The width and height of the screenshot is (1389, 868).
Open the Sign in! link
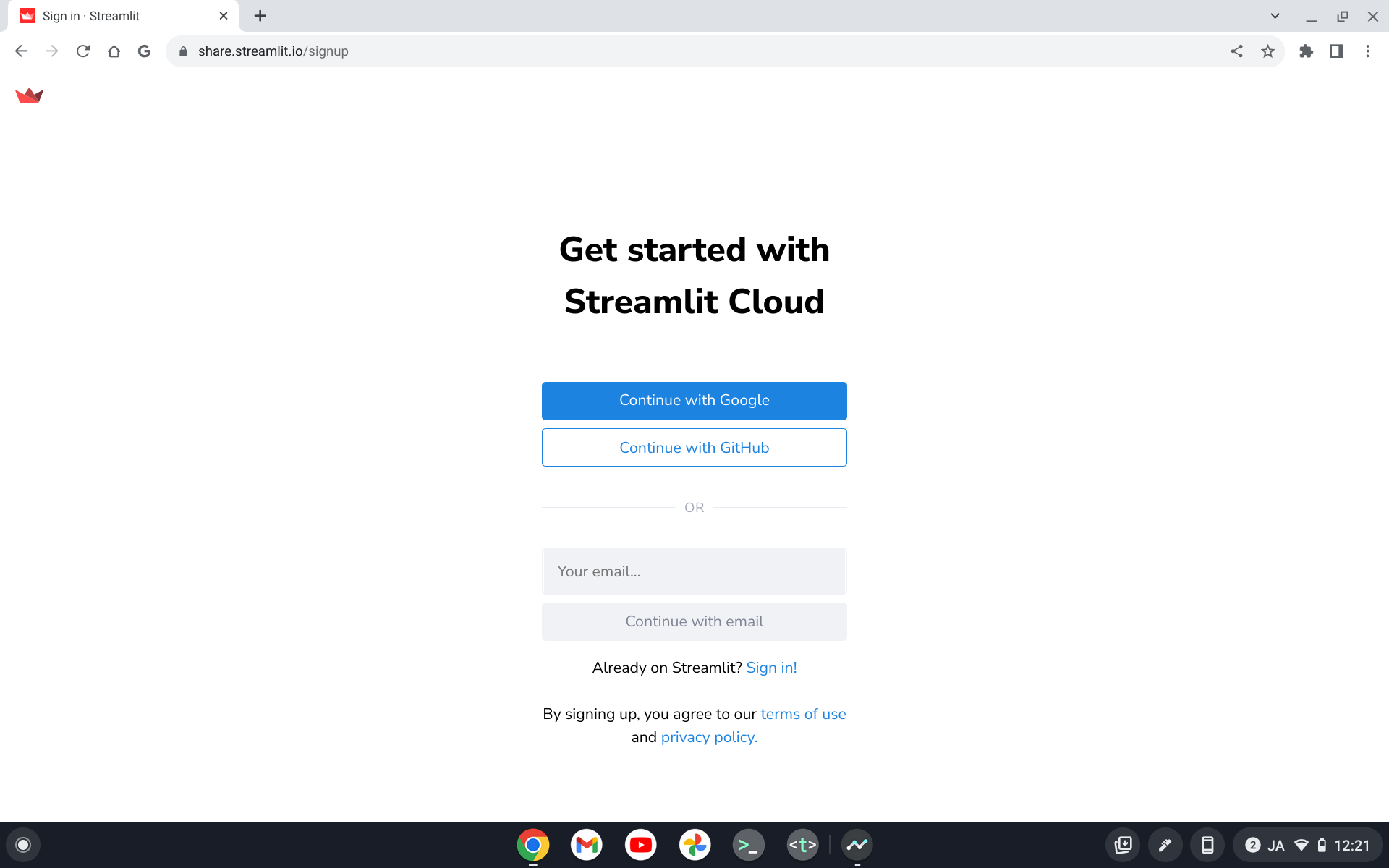pos(771,667)
